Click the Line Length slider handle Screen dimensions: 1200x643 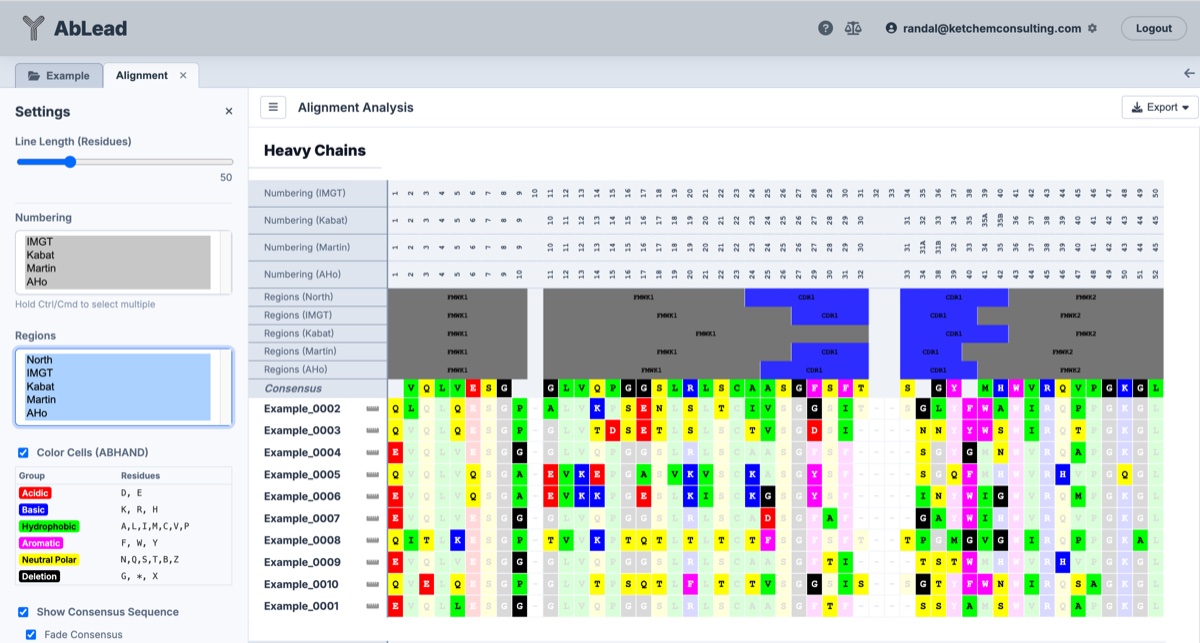coord(70,161)
